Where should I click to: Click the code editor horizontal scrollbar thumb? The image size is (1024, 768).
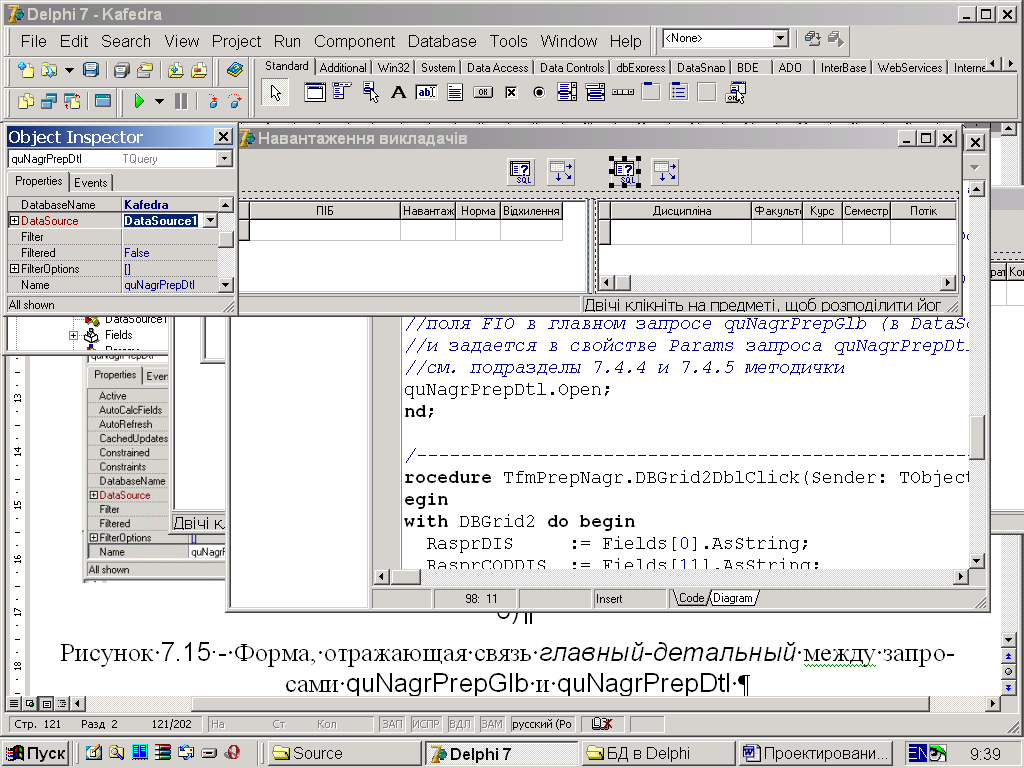pos(406,577)
